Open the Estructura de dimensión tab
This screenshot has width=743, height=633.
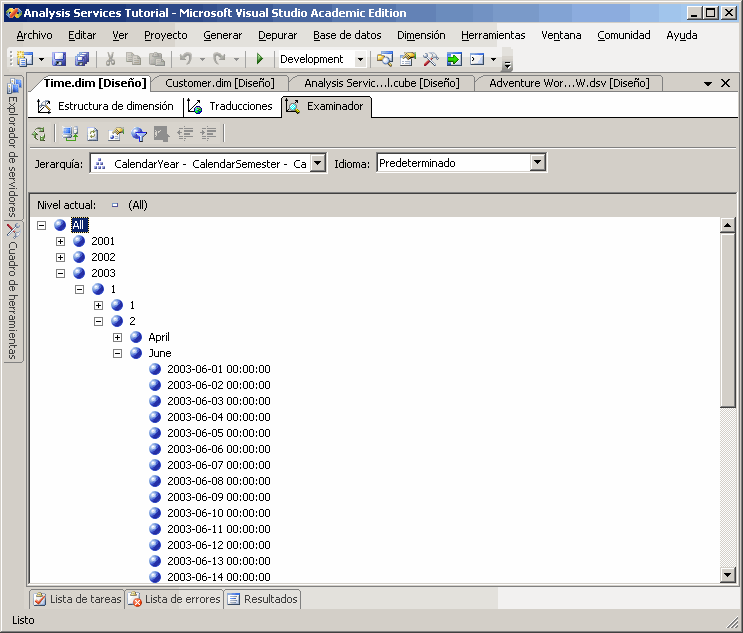tap(105, 106)
